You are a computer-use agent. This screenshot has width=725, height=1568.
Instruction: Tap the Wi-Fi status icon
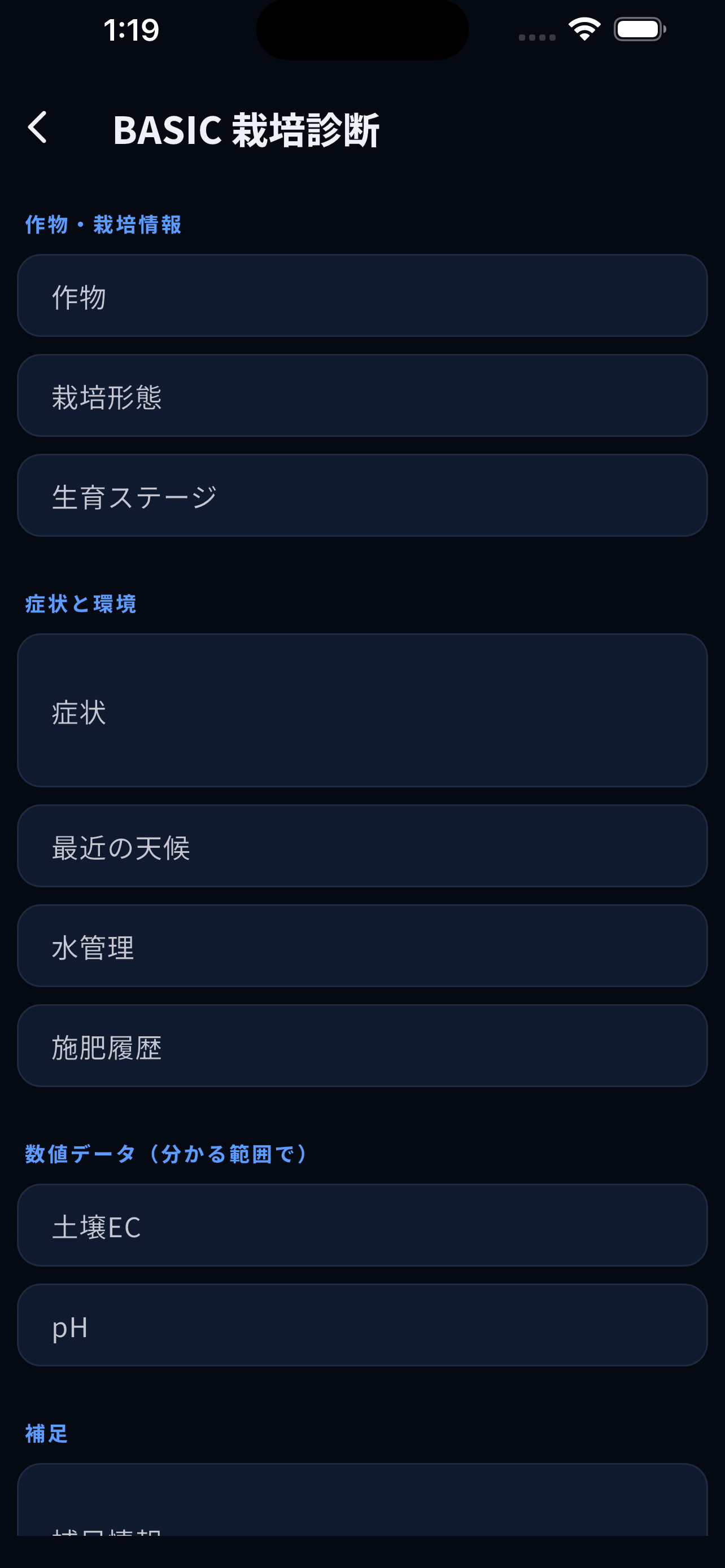[x=584, y=29]
